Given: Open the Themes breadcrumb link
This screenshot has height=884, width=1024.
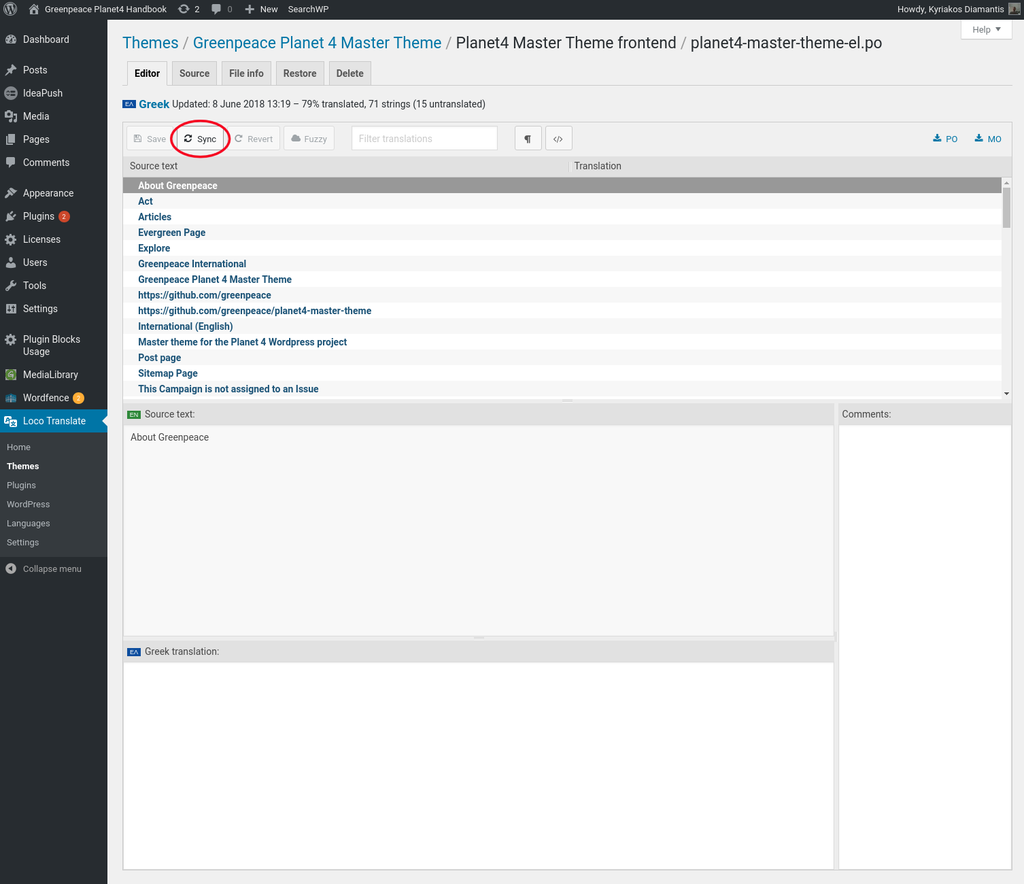Looking at the screenshot, I should [150, 42].
